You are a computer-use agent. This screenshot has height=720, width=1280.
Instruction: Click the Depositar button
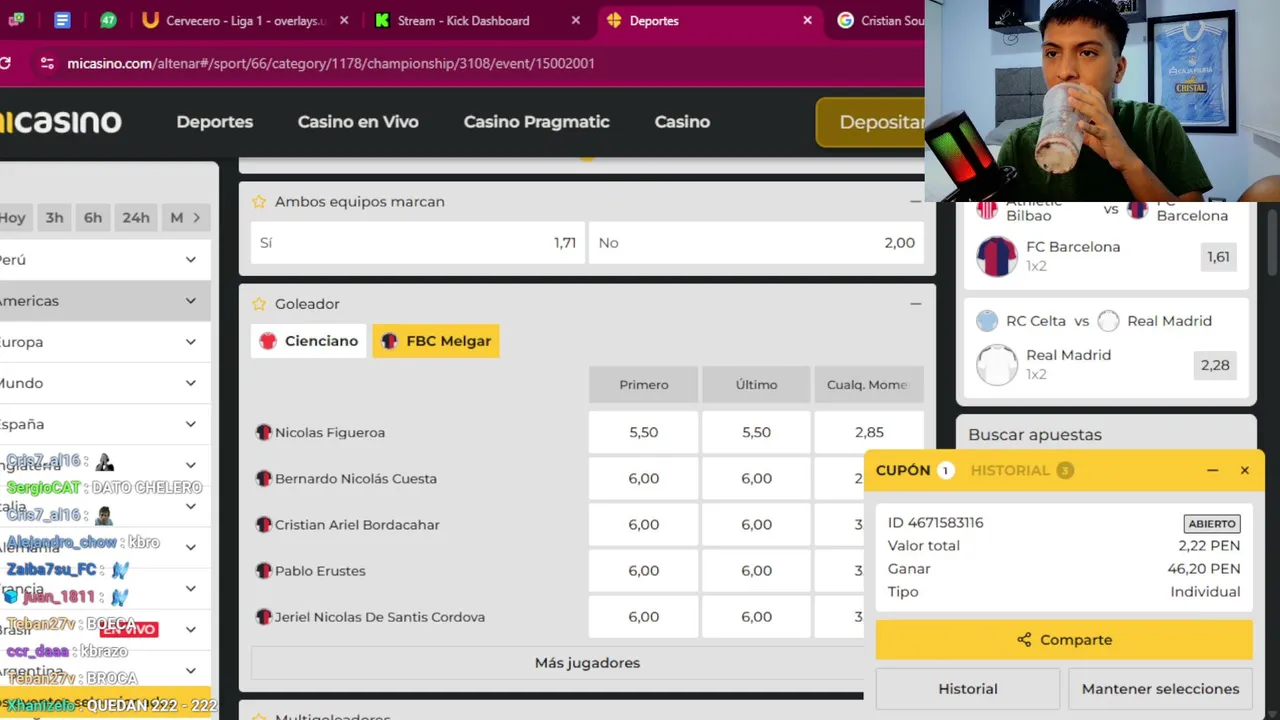[871, 122]
